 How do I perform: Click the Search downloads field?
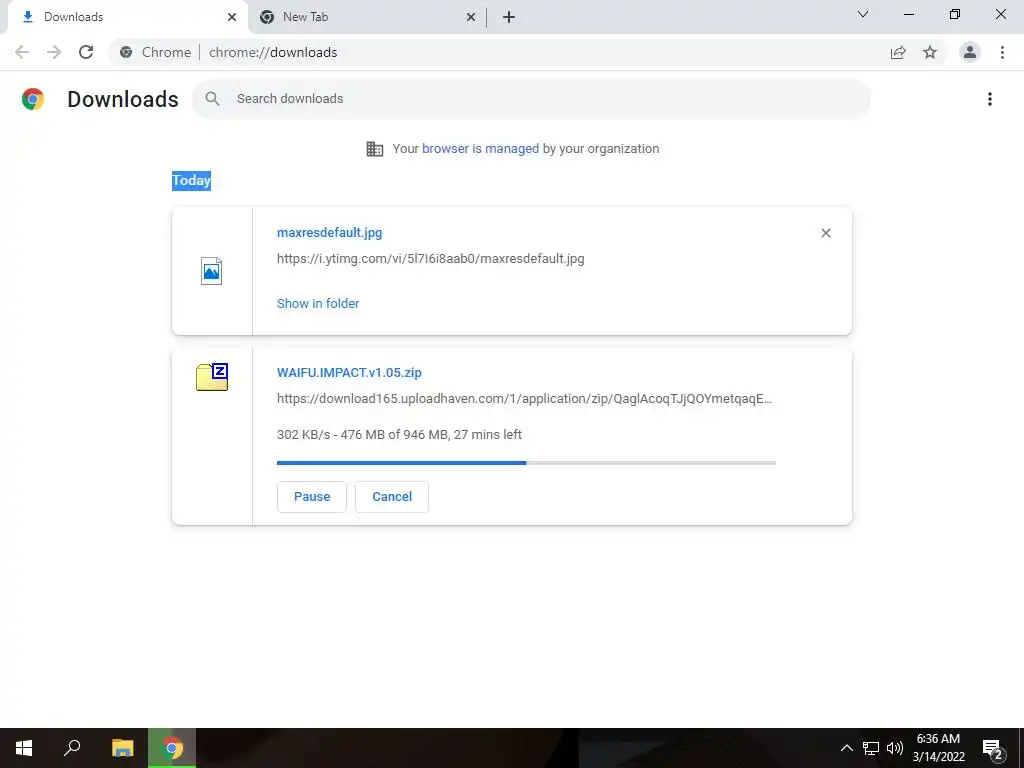tap(531, 99)
